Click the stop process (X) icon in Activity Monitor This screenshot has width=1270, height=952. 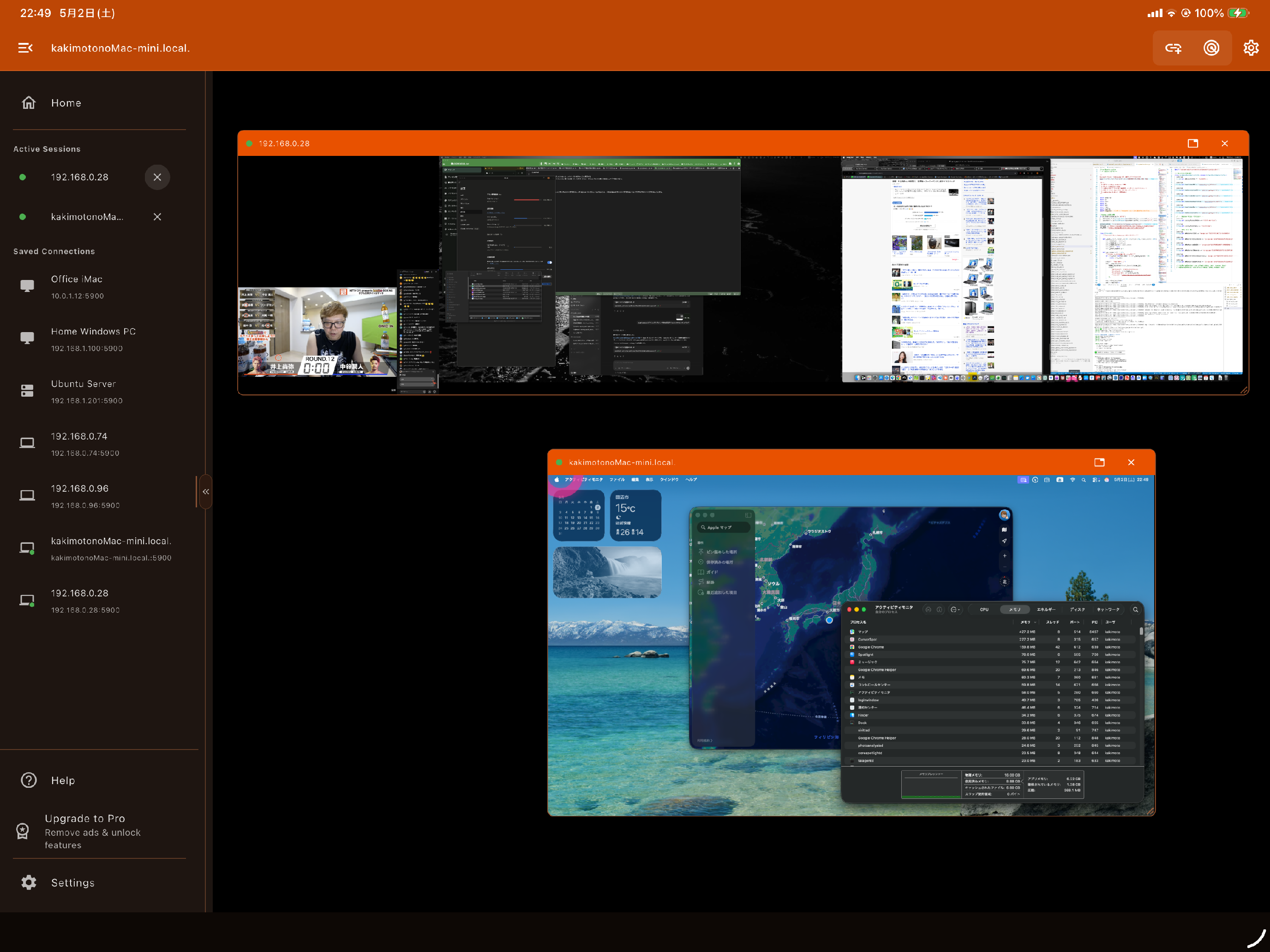[x=928, y=609]
